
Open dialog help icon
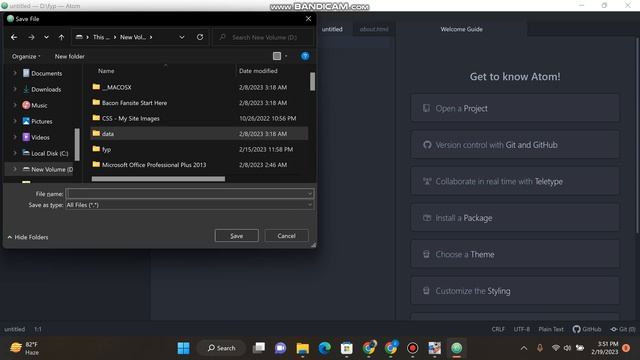(305, 56)
